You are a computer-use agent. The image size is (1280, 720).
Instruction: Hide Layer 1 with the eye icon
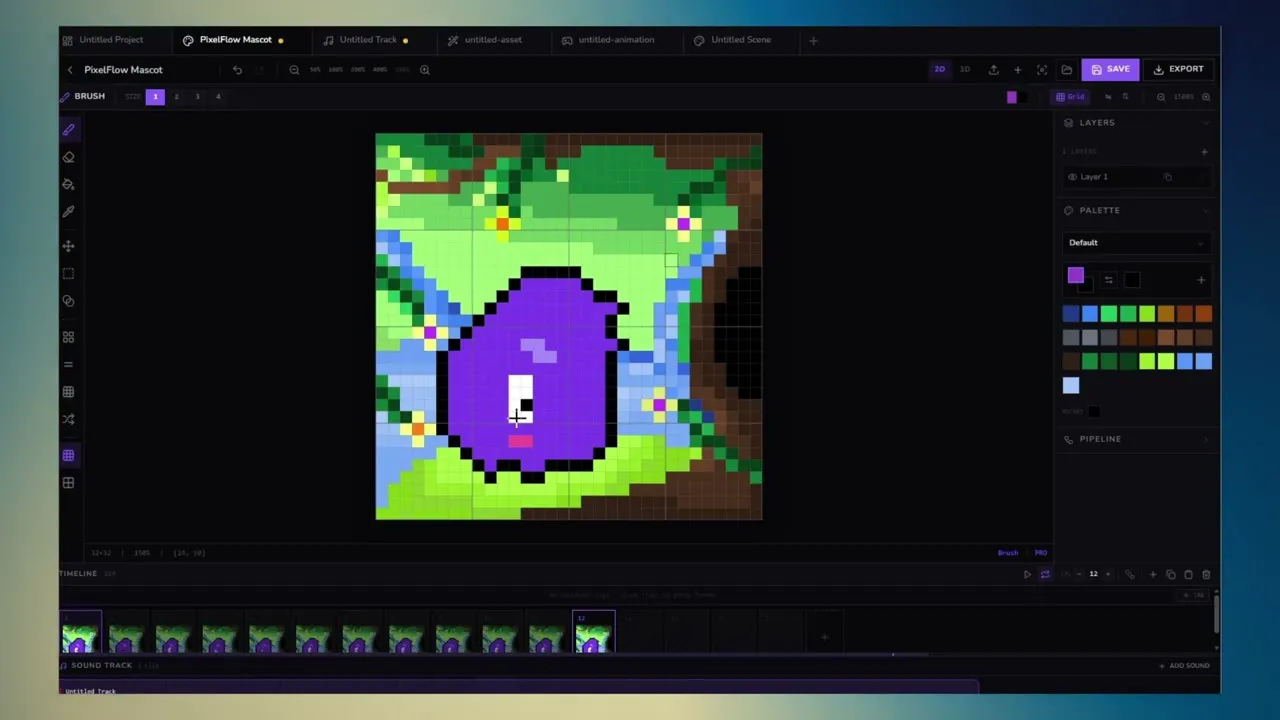[x=1072, y=177]
